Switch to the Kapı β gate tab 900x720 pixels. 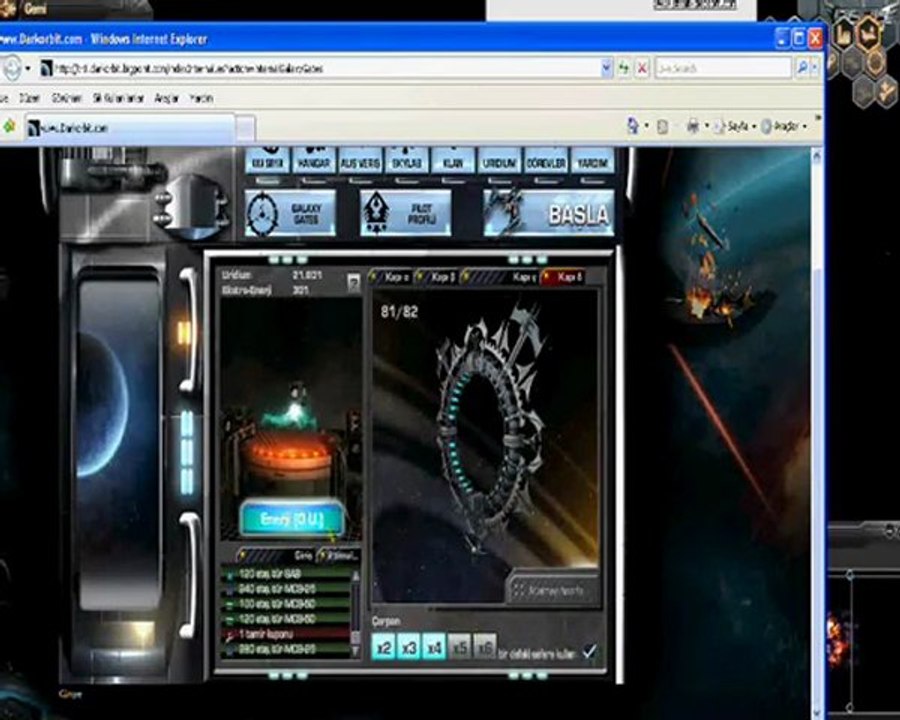click(x=438, y=277)
